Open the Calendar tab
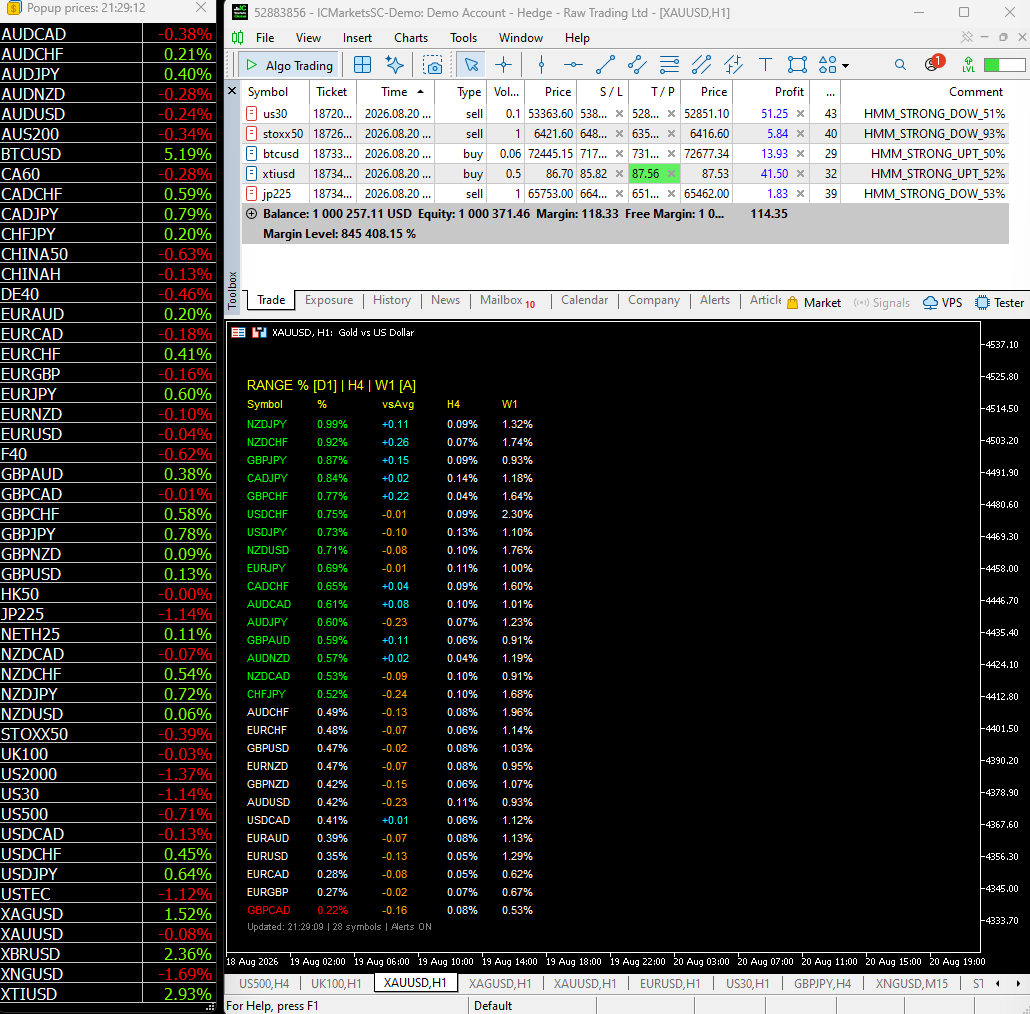Image resolution: width=1030 pixels, height=1014 pixels. click(x=585, y=300)
